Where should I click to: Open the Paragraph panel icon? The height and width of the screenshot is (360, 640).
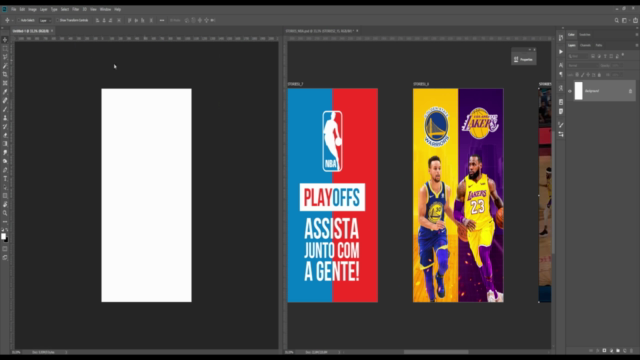561,74
